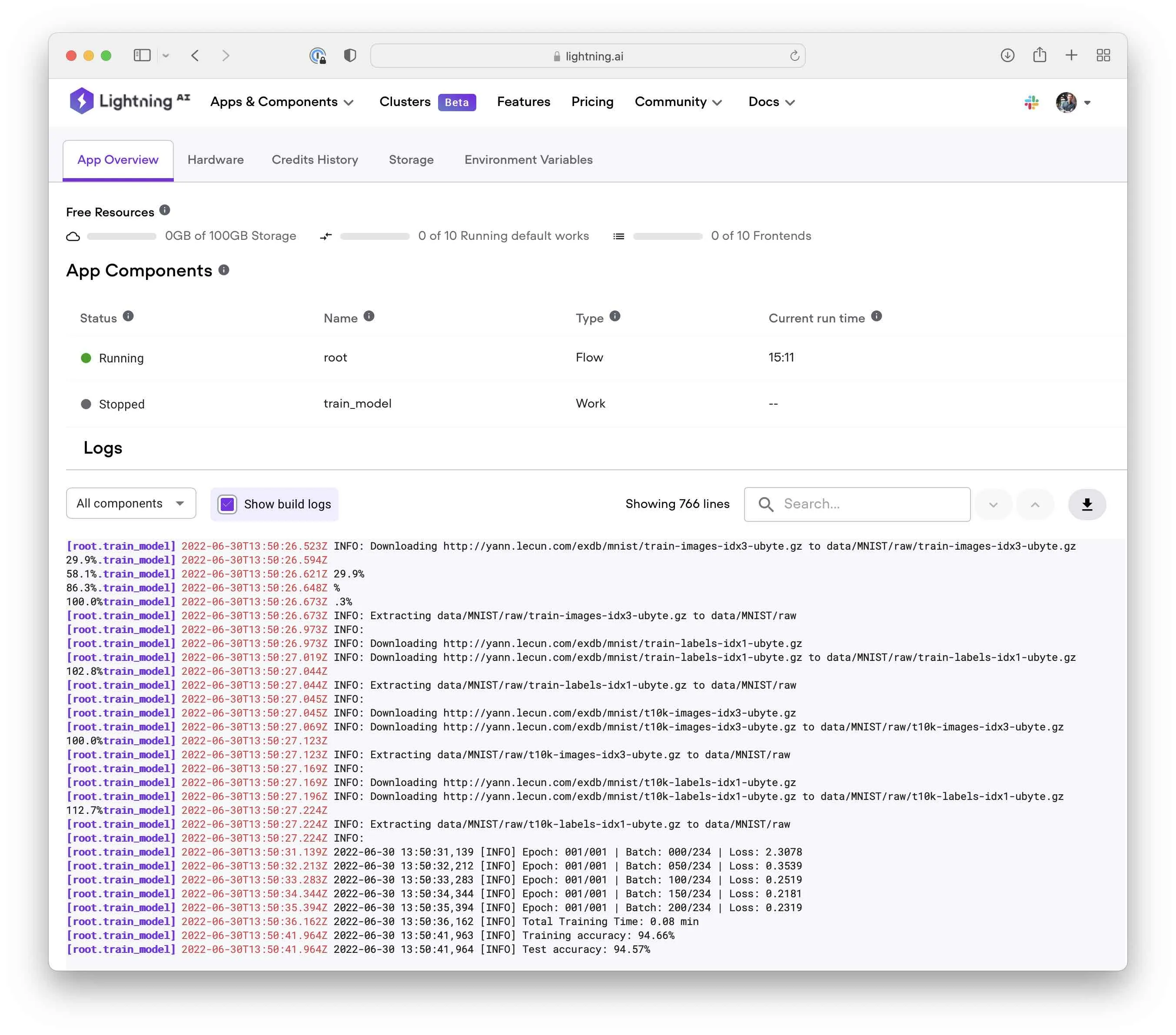Click the info icon beside Free Resources

click(x=165, y=210)
